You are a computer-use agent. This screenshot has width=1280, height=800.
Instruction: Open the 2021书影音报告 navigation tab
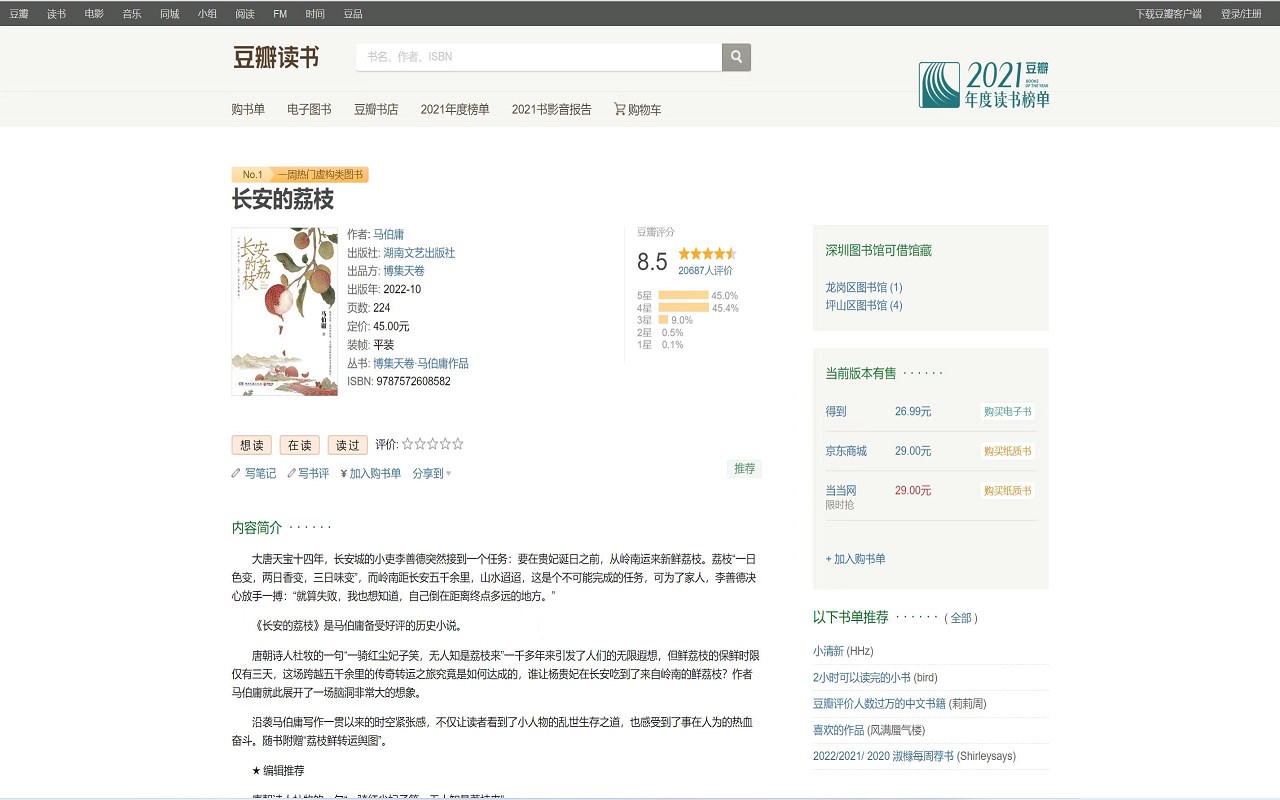[552, 109]
